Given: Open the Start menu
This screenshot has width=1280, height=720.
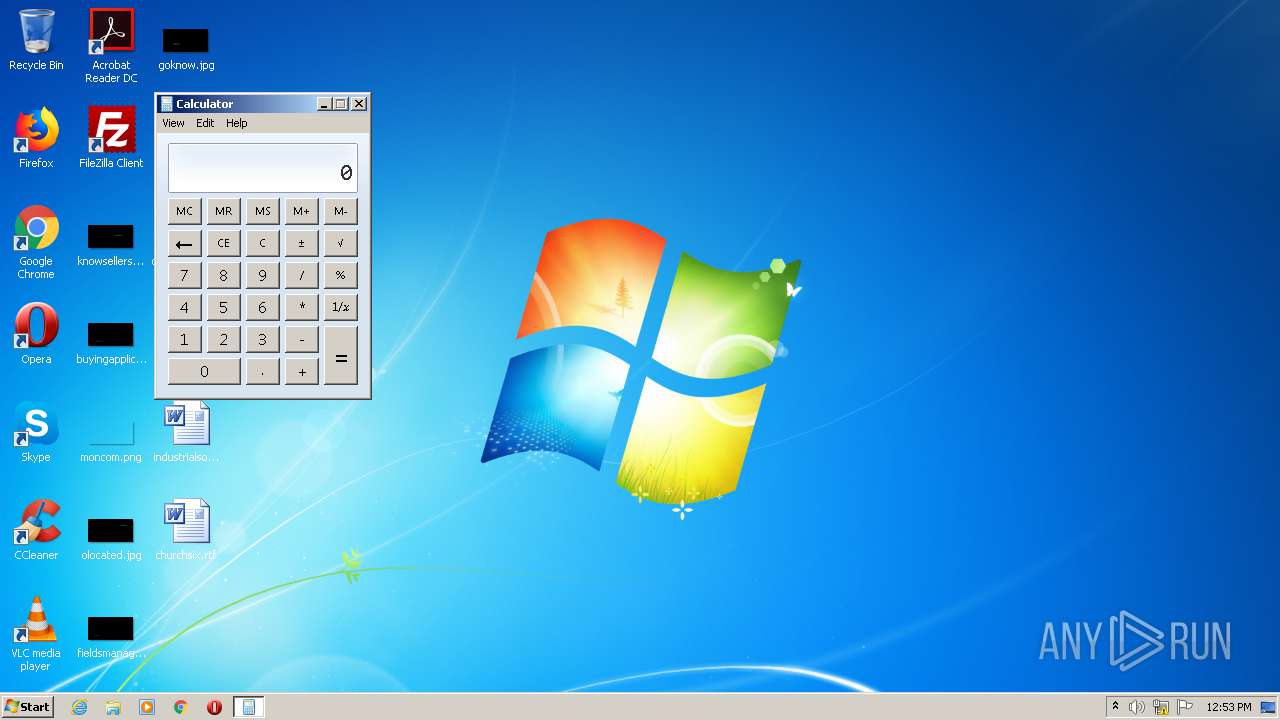Looking at the screenshot, I should 28,707.
